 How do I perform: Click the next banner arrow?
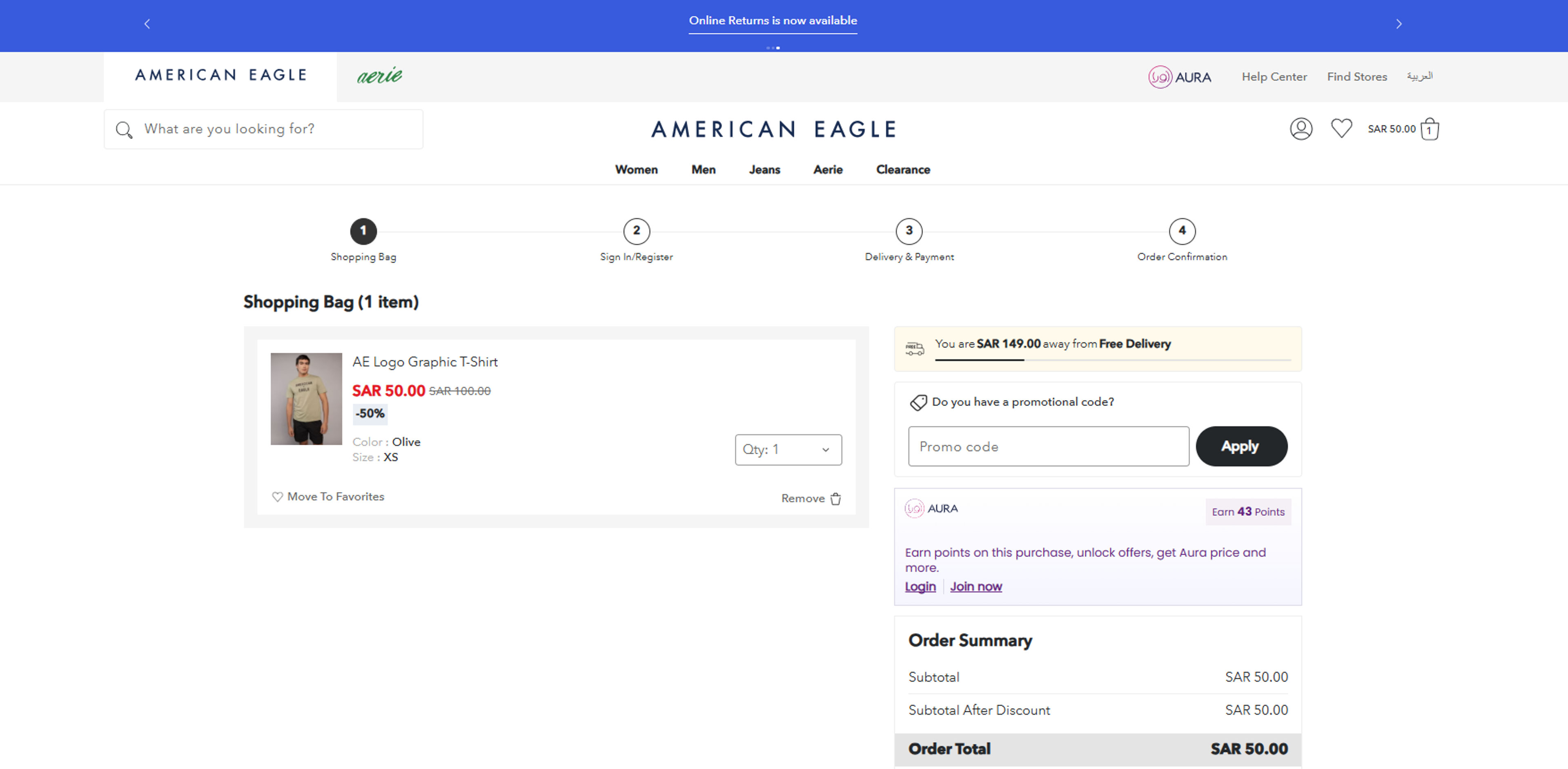(x=1399, y=24)
